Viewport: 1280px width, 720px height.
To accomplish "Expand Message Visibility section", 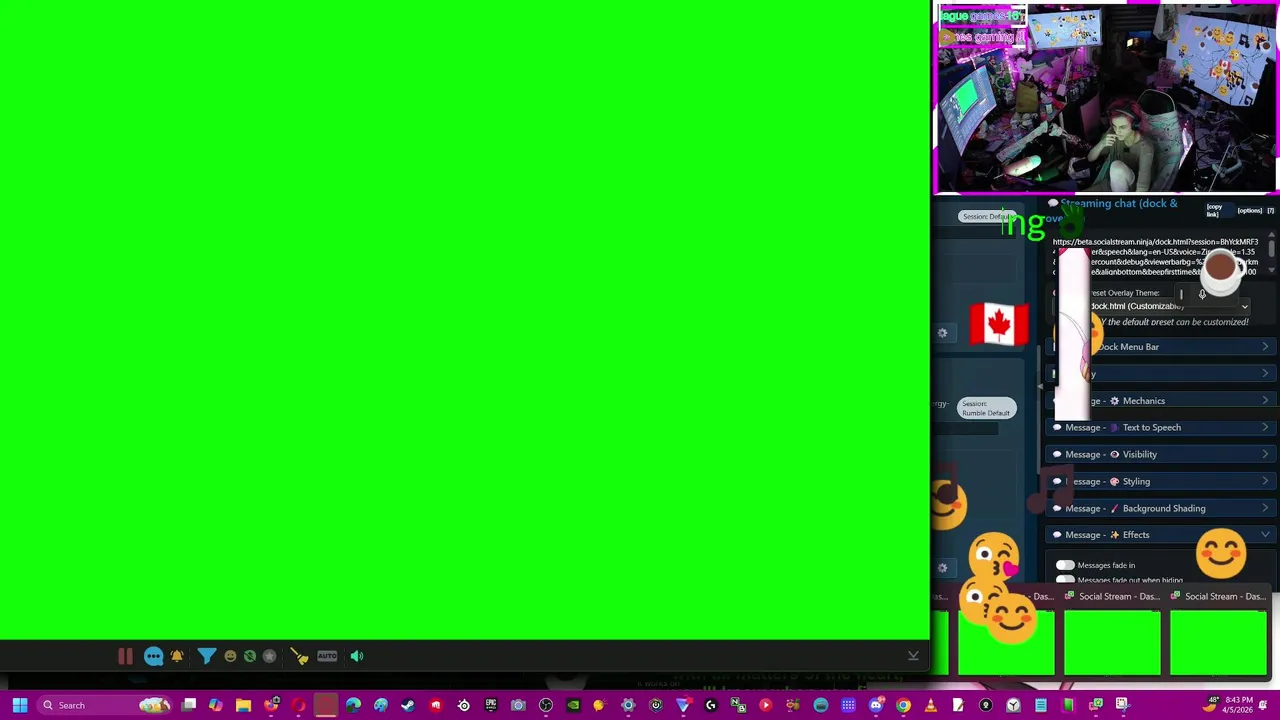I will click(x=1160, y=455).
